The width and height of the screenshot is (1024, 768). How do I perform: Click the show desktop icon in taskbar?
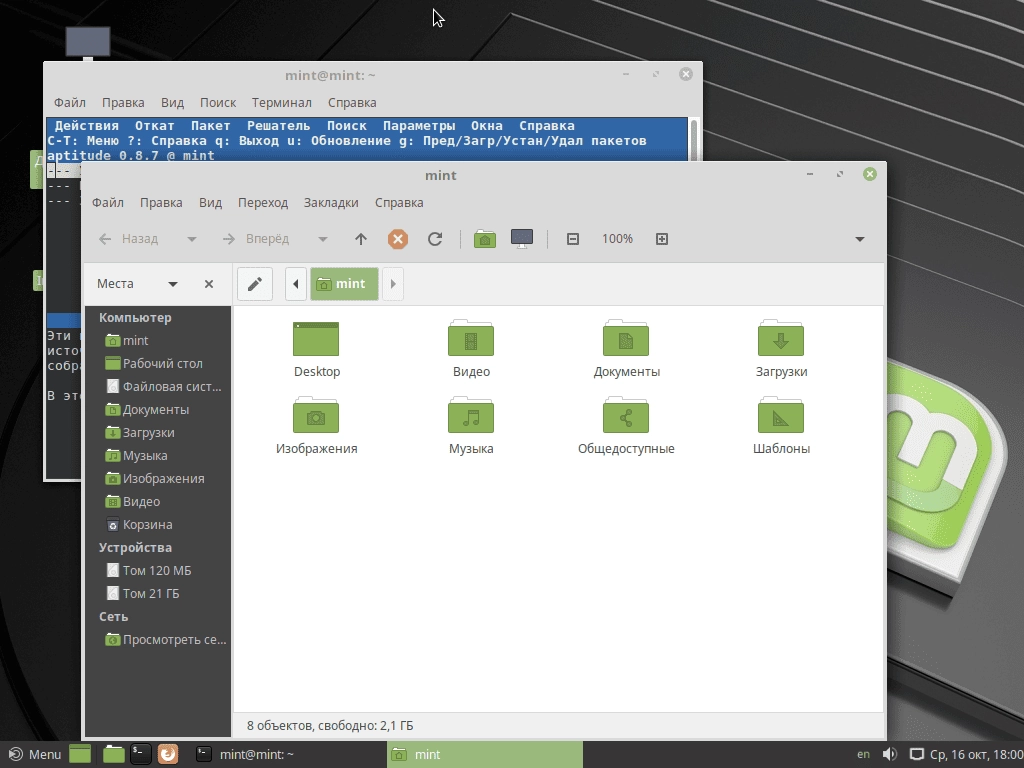click(80, 754)
